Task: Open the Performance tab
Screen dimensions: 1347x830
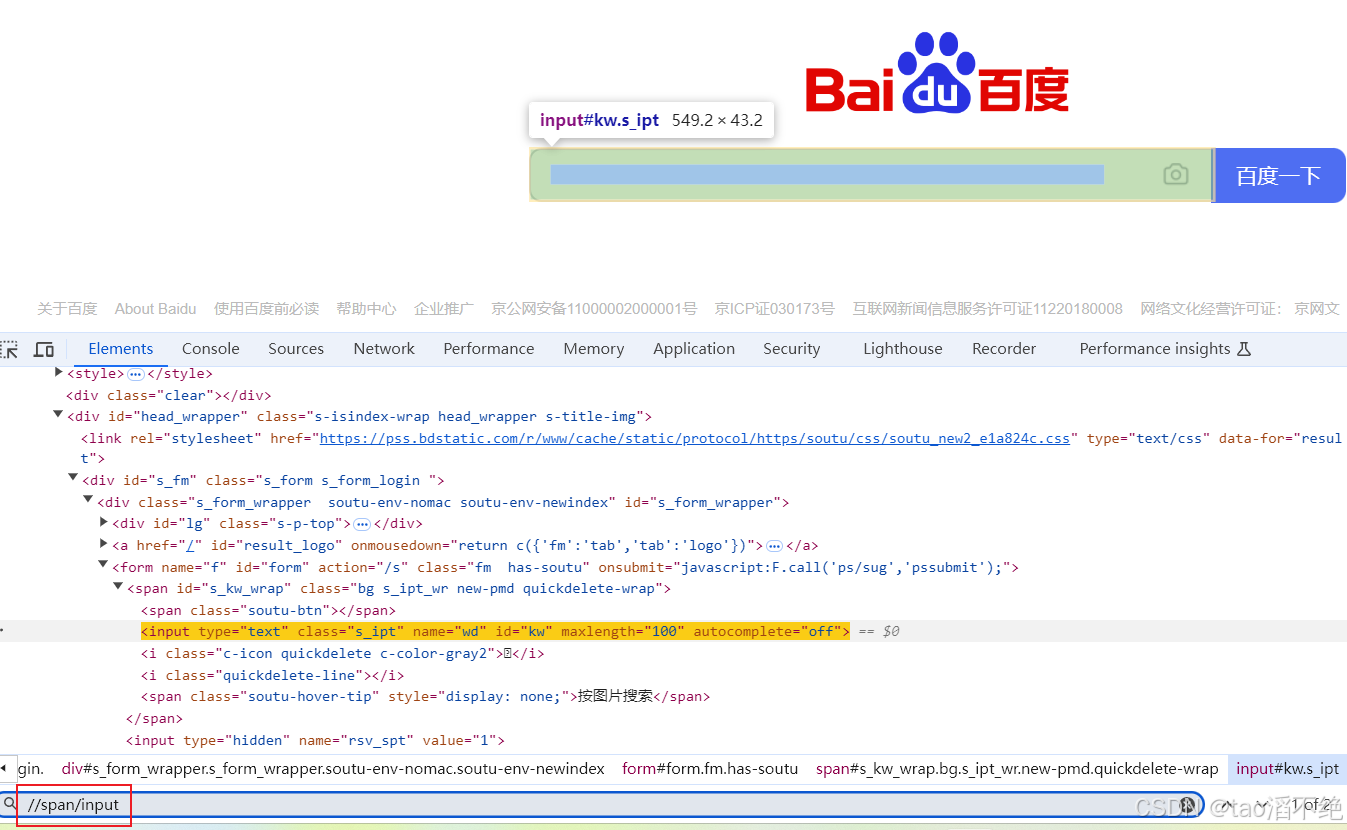Action: [489, 349]
